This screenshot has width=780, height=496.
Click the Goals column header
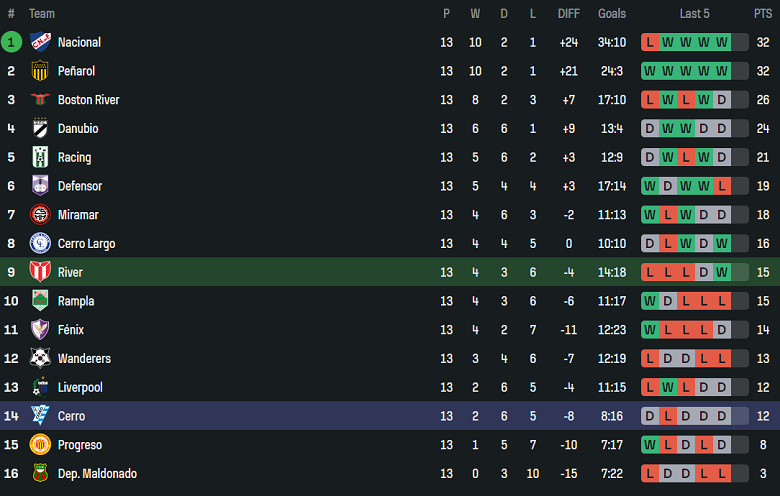[x=612, y=14]
